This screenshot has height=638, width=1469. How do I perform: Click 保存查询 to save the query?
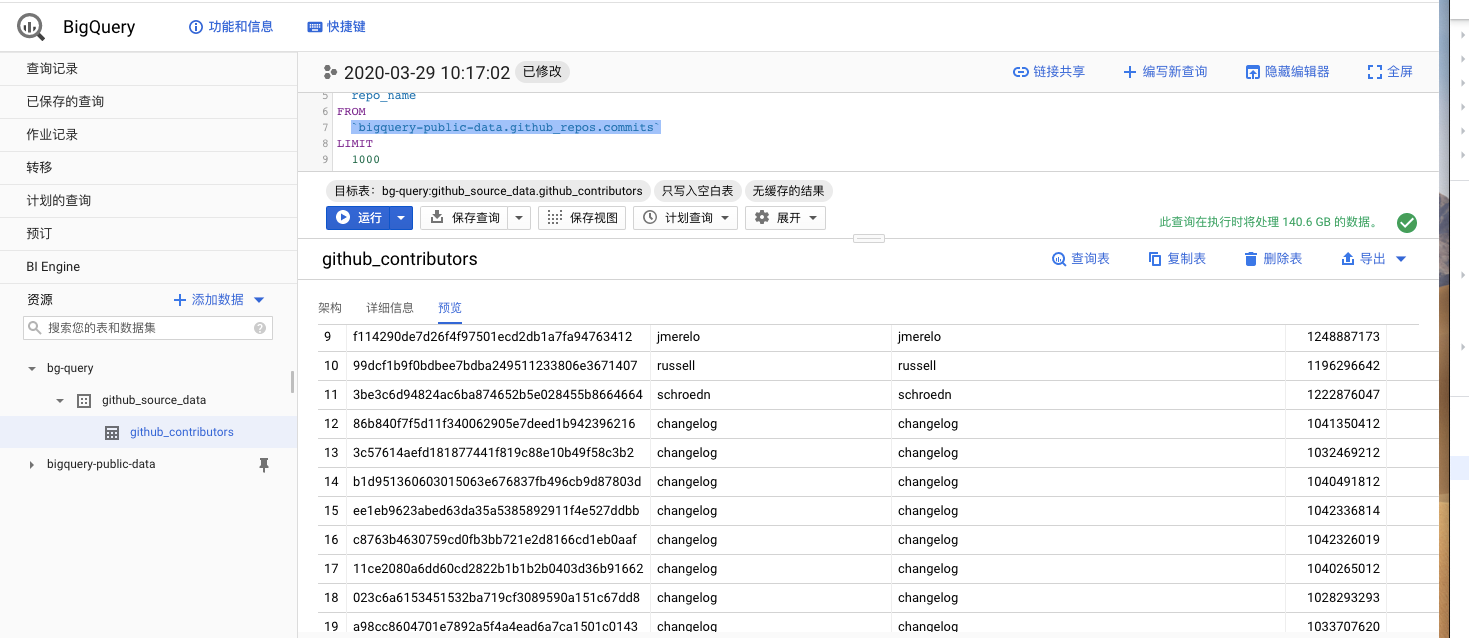465,218
